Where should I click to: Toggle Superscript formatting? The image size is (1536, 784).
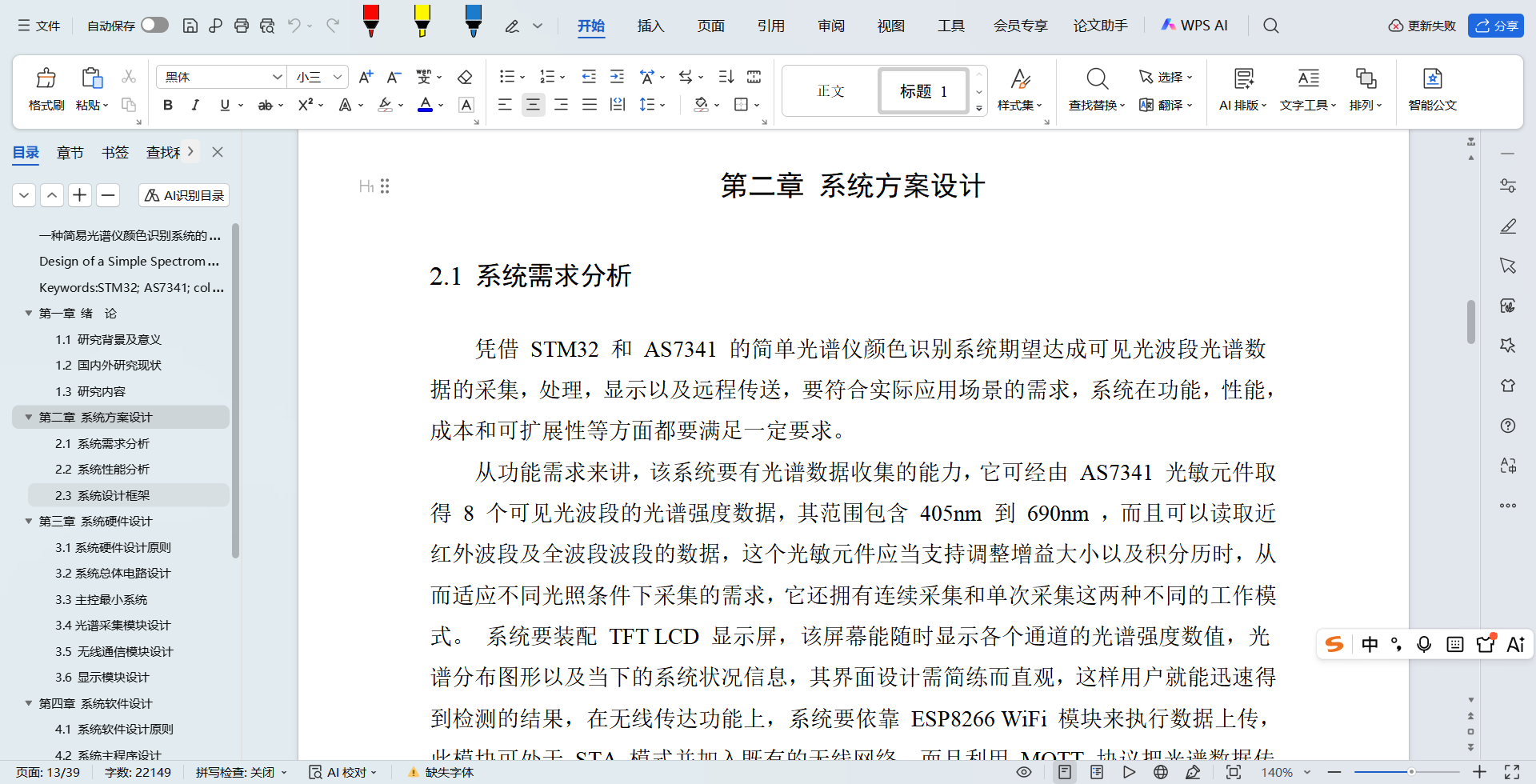306,105
